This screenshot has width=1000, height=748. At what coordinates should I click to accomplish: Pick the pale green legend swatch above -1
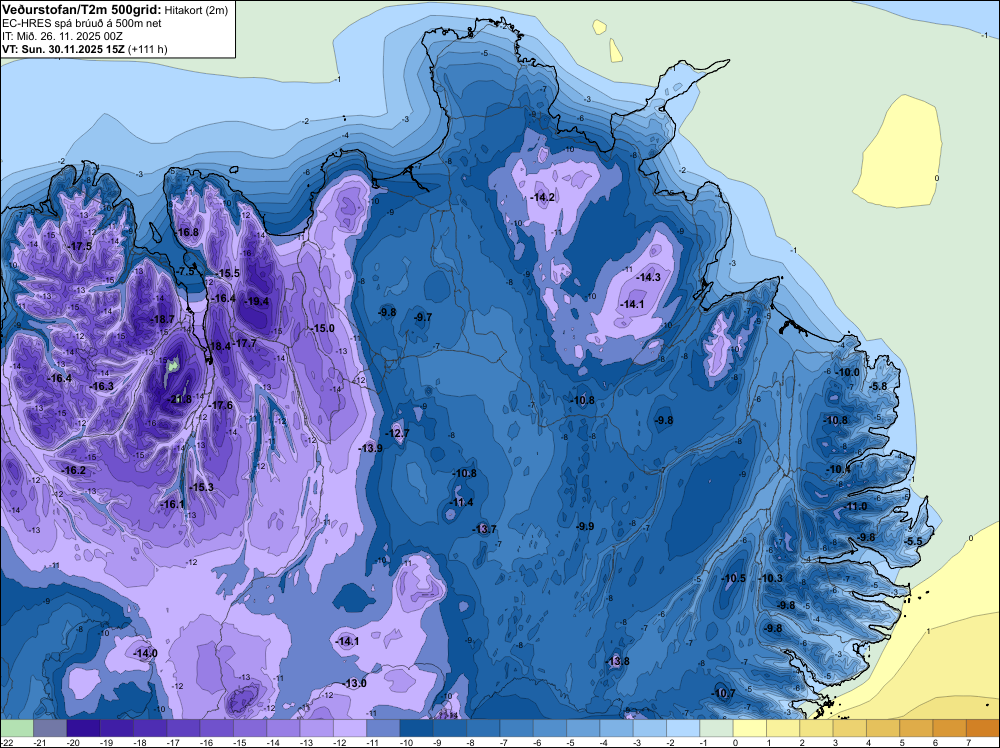[716, 728]
